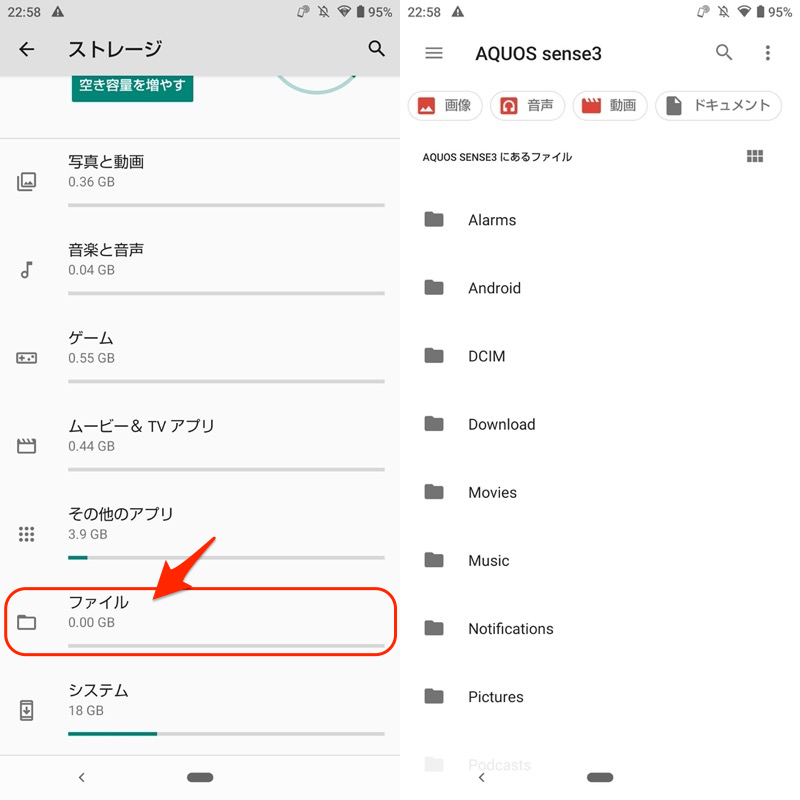Filter files by 画像 chip
Viewport: 800px width, 800px height.
tap(446, 105)
